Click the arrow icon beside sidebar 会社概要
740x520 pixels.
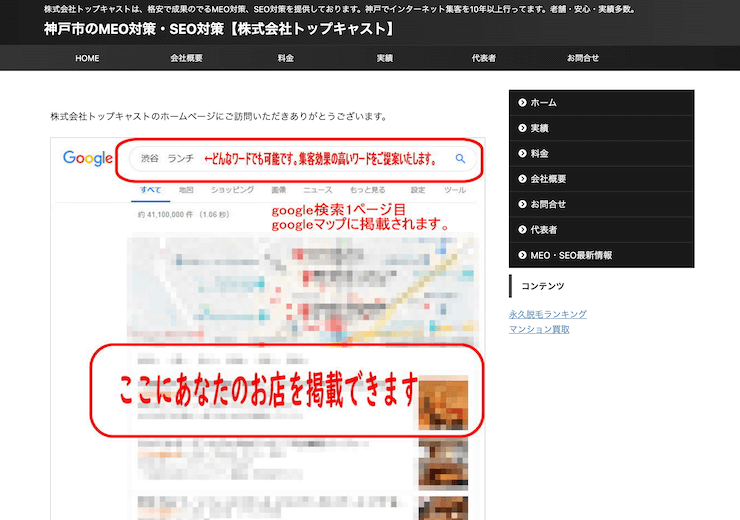pyautogui.click(x=522, y=179)
